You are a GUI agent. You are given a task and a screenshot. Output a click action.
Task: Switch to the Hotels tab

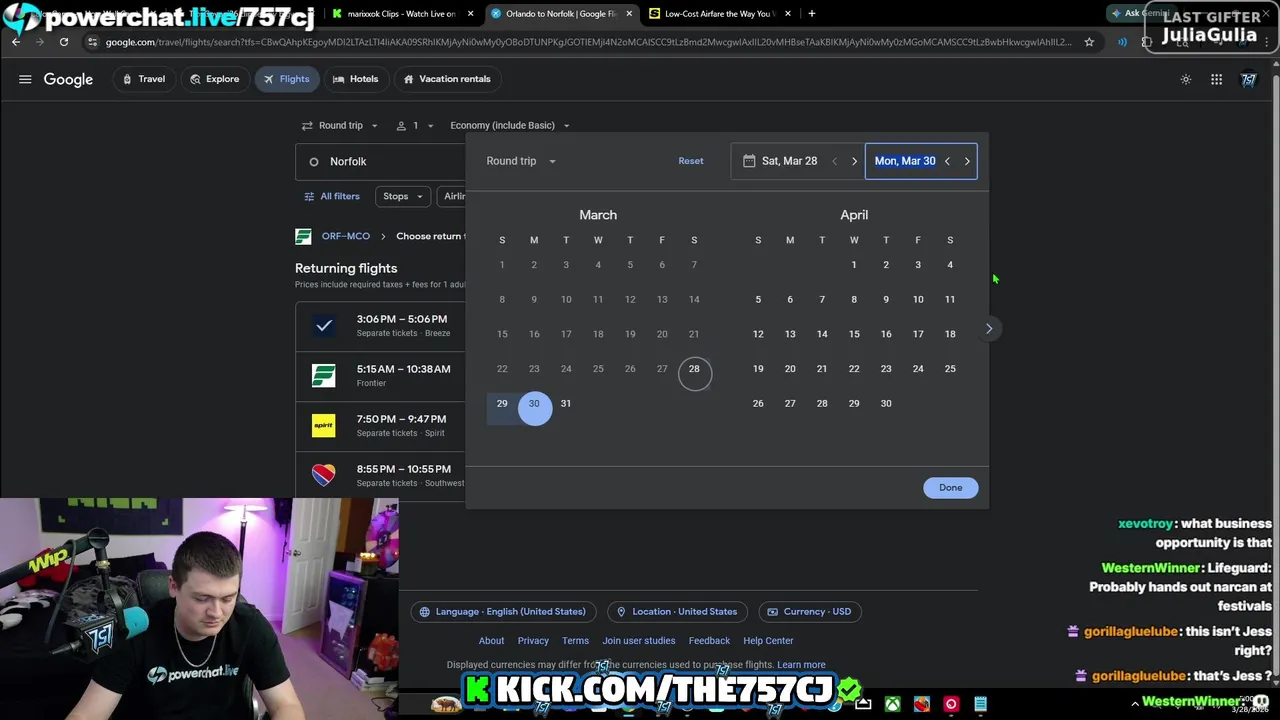(x=355, y=79)
